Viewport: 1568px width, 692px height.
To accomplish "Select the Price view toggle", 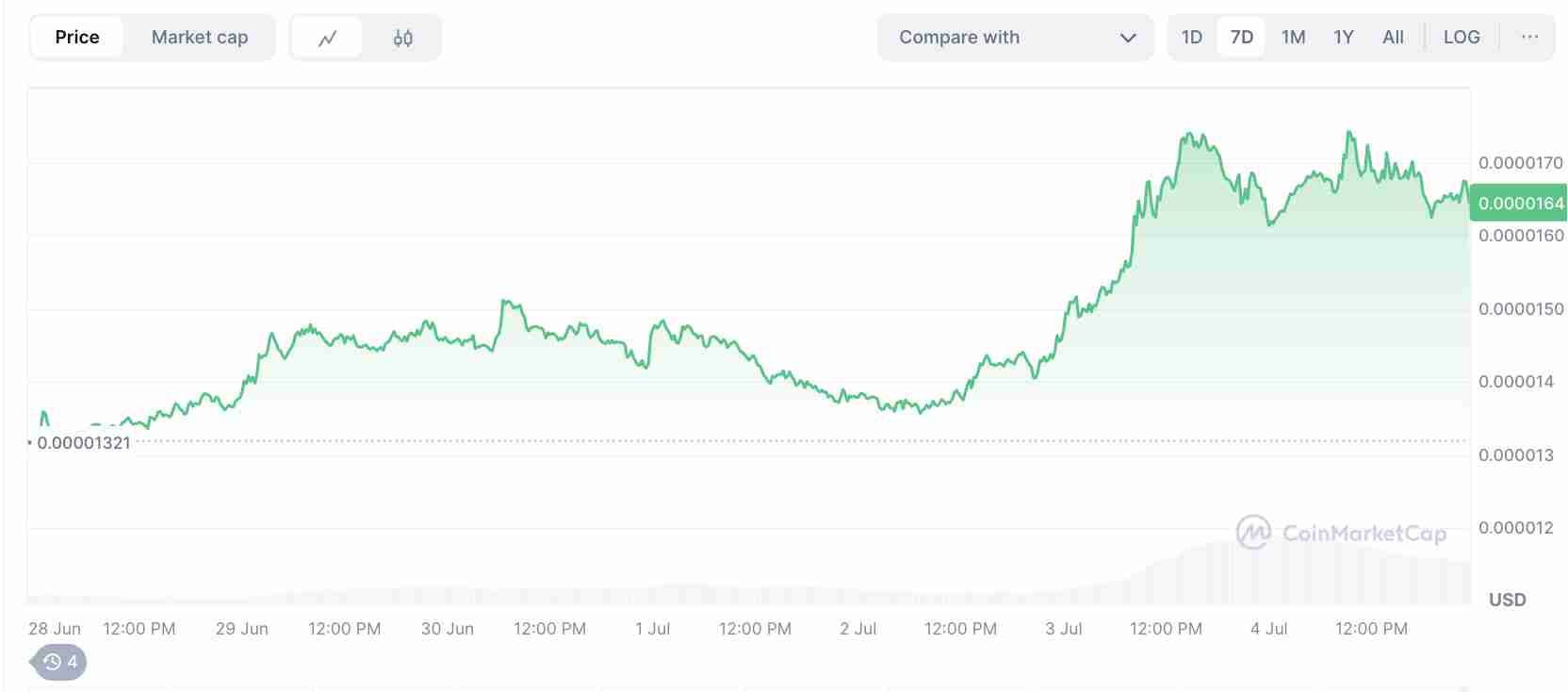I will click(77, 37).
